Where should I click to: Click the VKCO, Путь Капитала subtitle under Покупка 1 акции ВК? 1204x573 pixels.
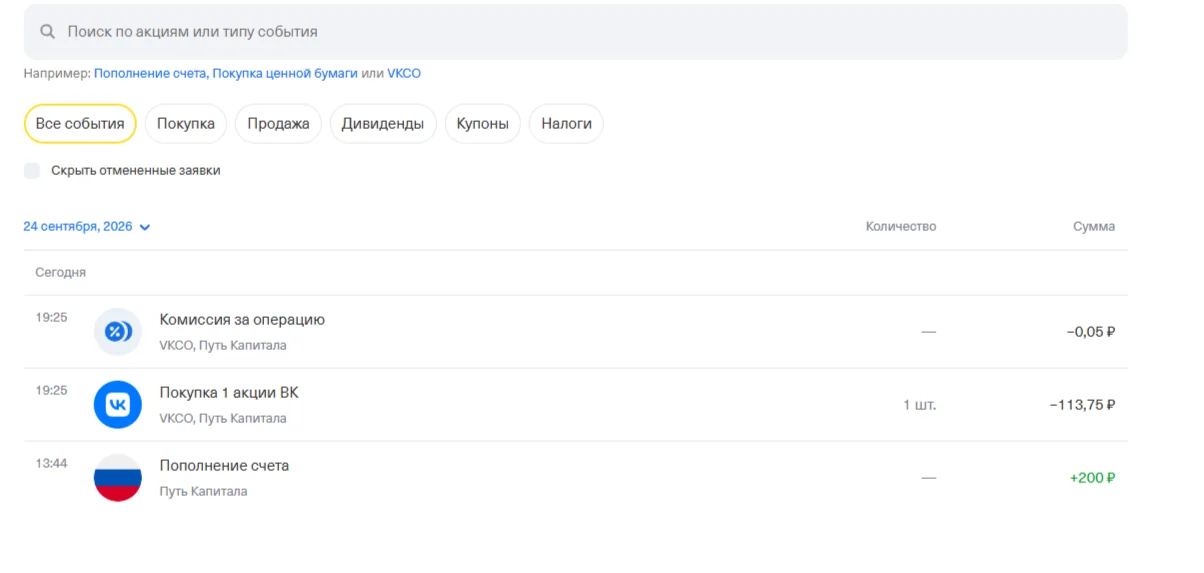tap(223, 419)
